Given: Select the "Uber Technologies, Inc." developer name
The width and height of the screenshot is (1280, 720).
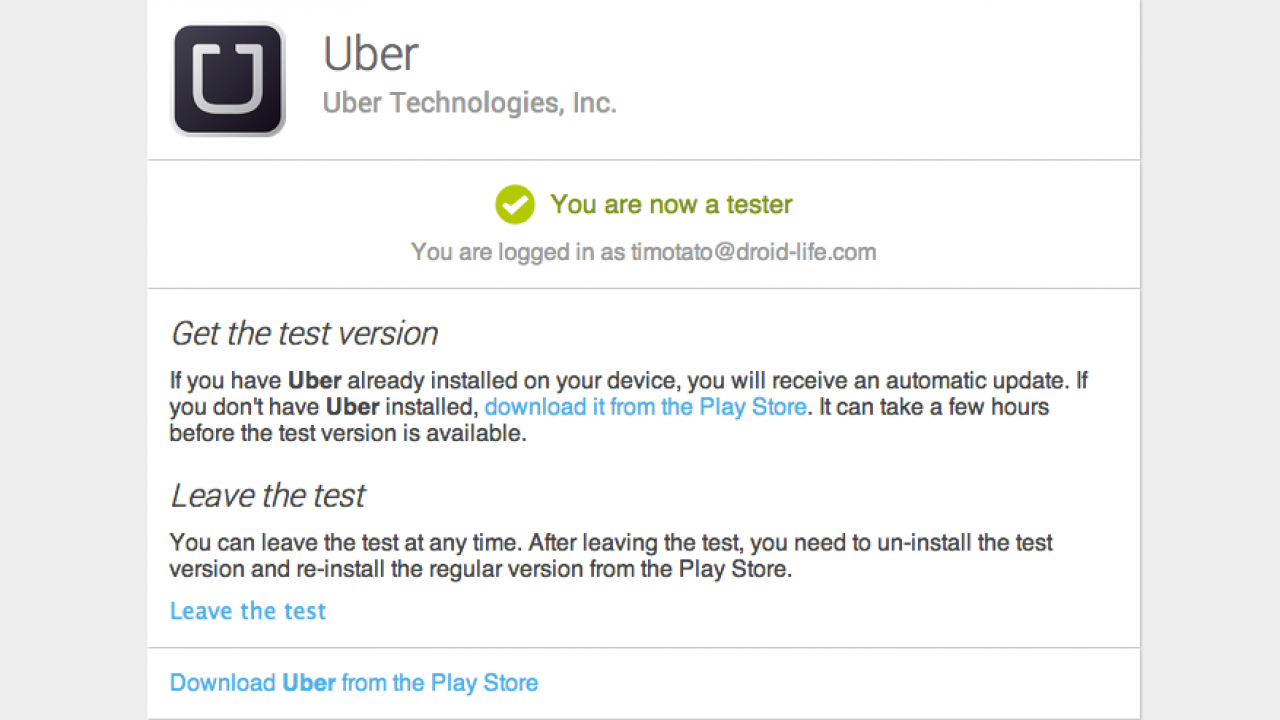Looking at the screenshot, I should 469,103.
